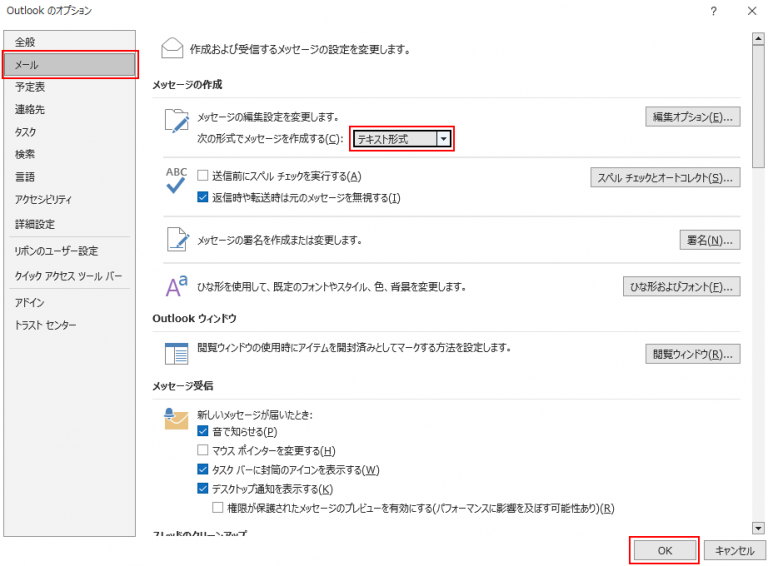The image size is (768, 566).
Task: Enable マウス ポインターを変更する checkbox
Action: [202, 449]
